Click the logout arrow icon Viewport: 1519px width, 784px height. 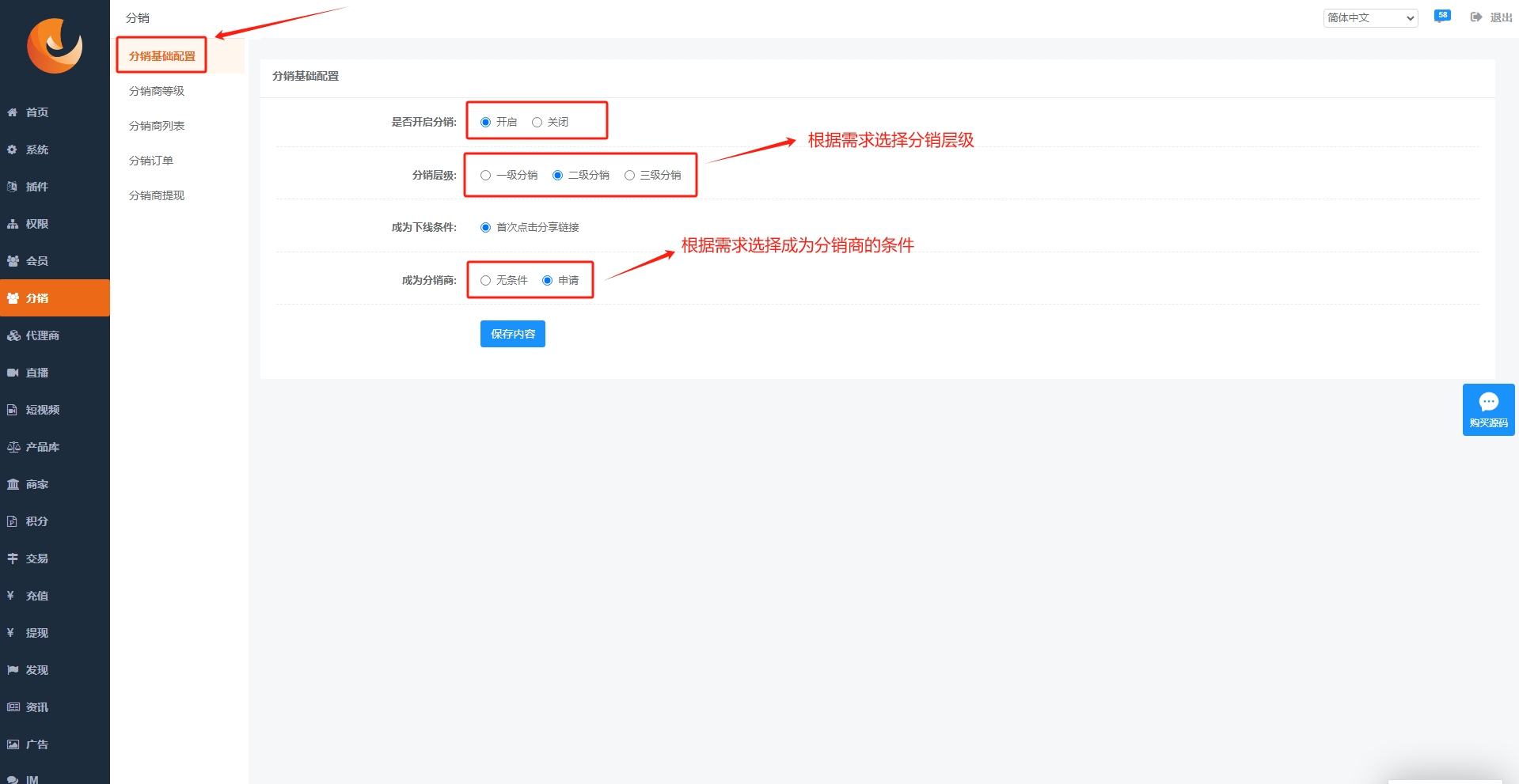[x=1476, y=17]
